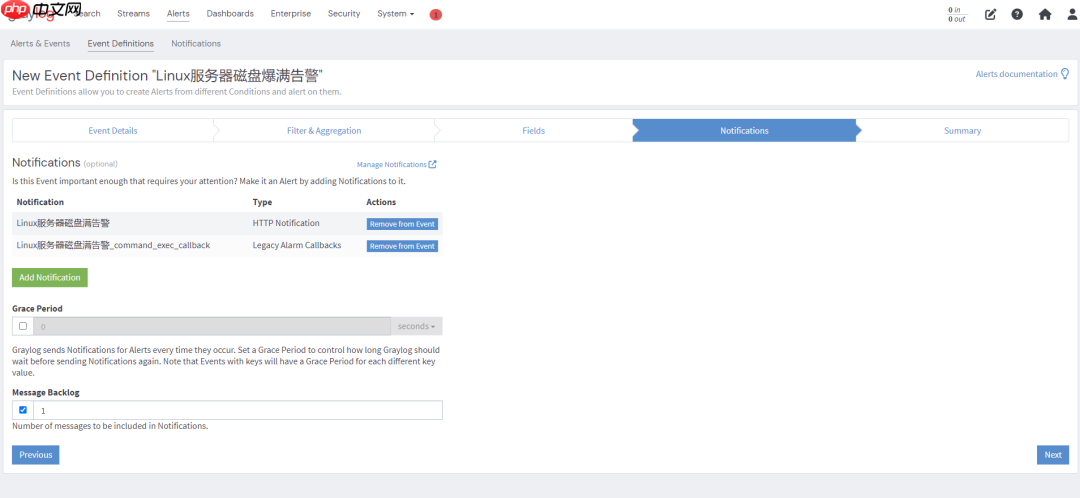
Task: Click the red notification badge
Action: (436, 14)
